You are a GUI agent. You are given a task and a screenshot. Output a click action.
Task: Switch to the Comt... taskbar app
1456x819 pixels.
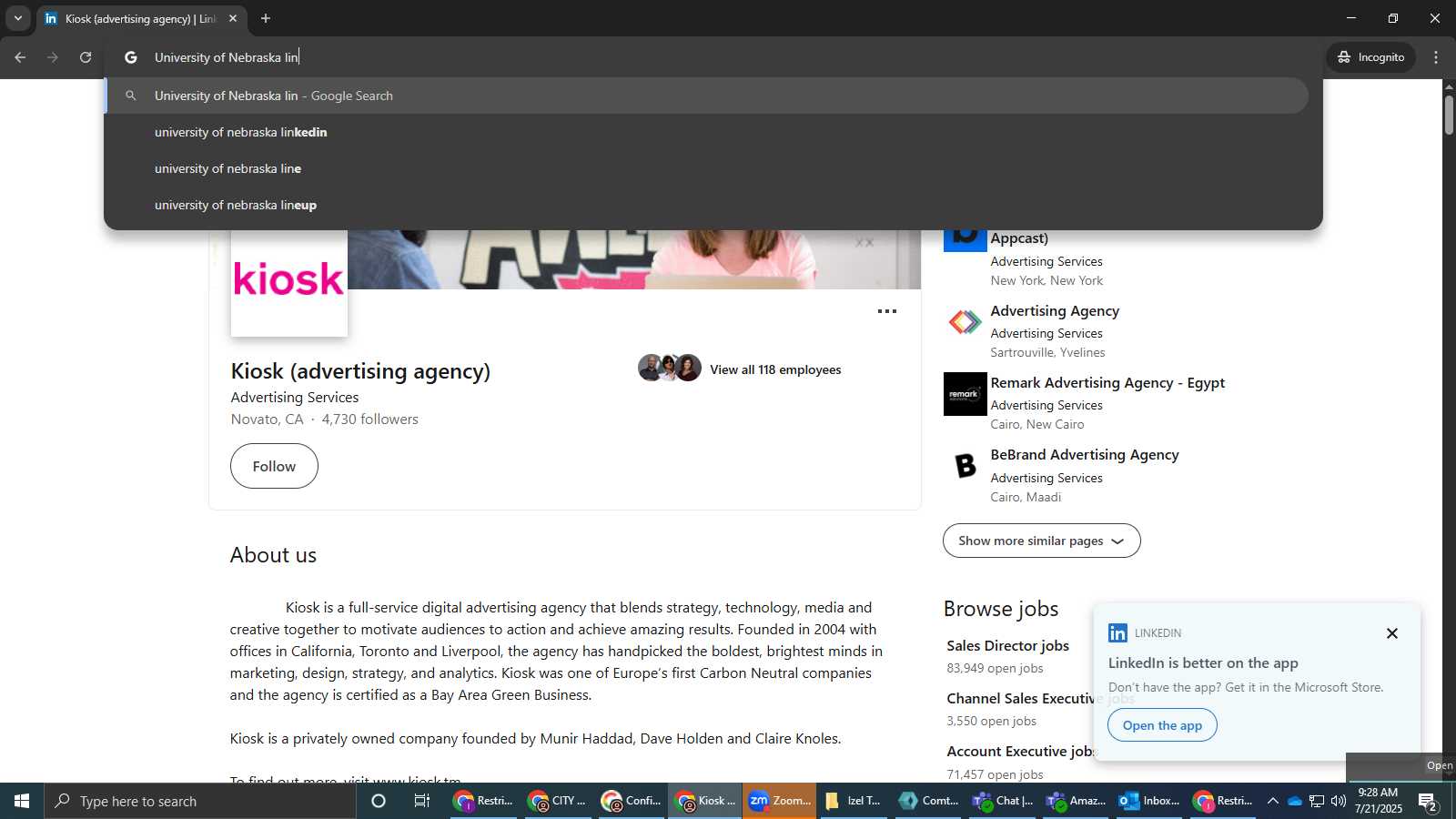coord(927,801)
